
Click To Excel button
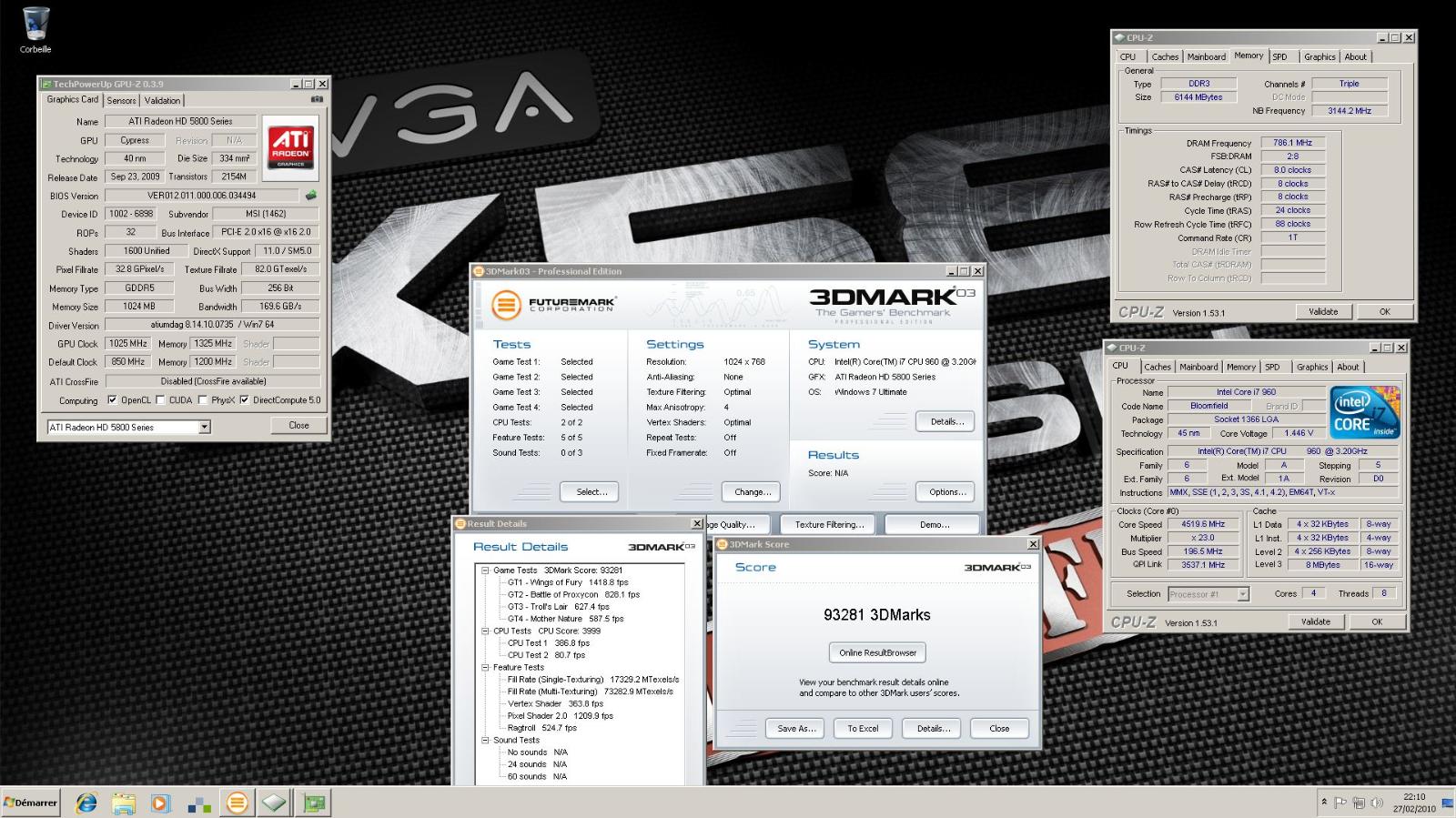pos(863,728)
